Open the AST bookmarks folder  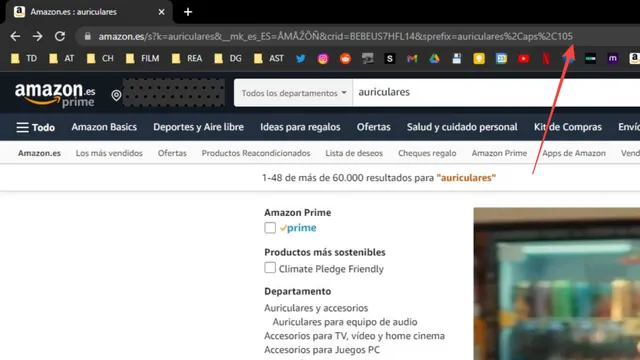click(269, 58)
